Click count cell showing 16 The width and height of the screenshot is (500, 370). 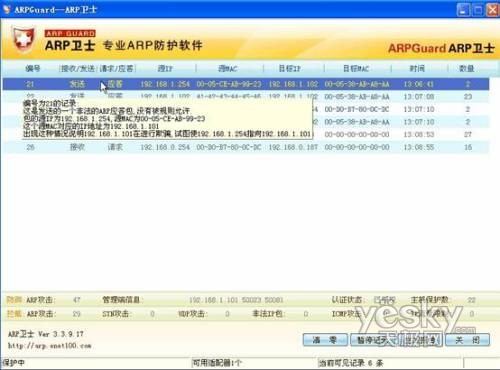pos(468,147)
